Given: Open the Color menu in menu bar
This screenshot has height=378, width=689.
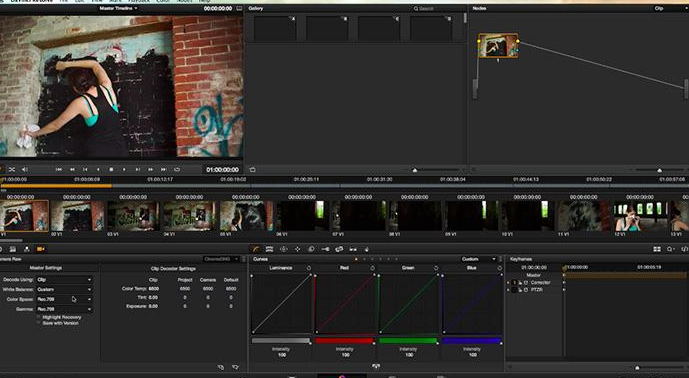Looking at the screenshot, I should point(163,1).
